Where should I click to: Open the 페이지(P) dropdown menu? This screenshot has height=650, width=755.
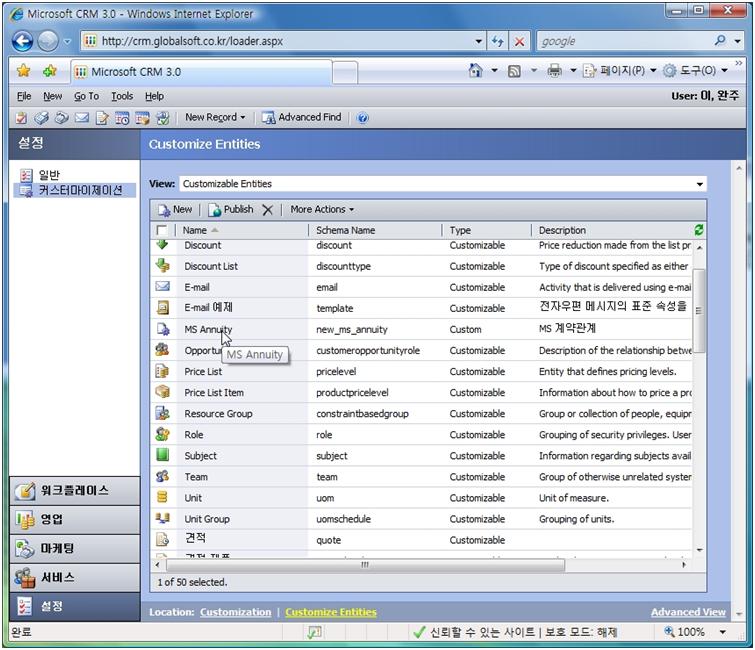[620, 71]
